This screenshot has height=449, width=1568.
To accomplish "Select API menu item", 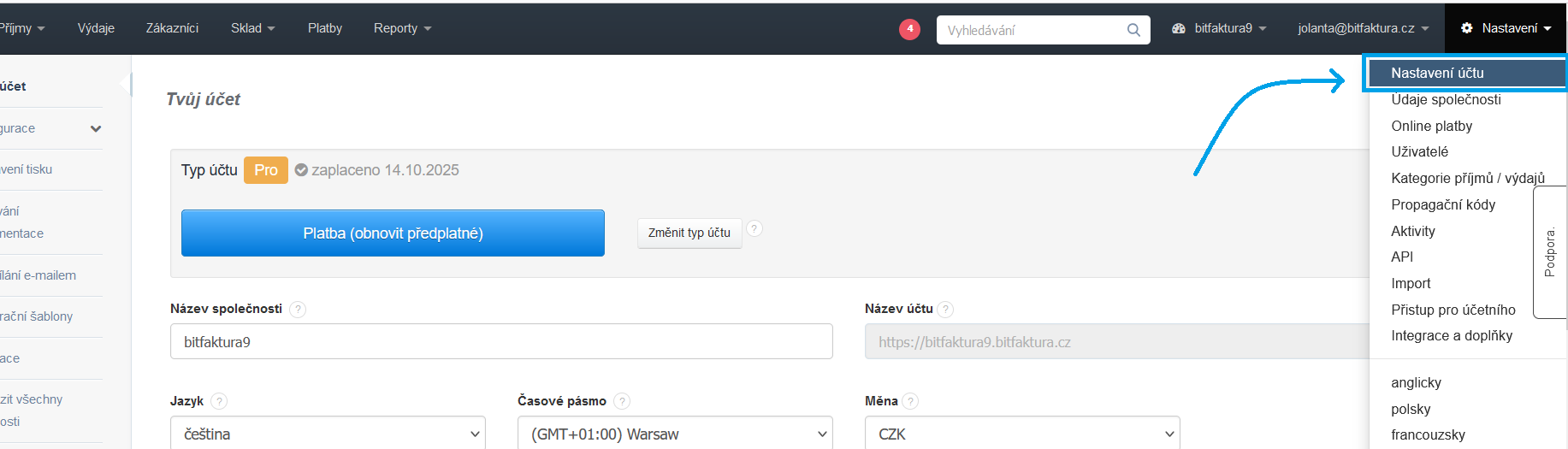I will click(1402, 257).
